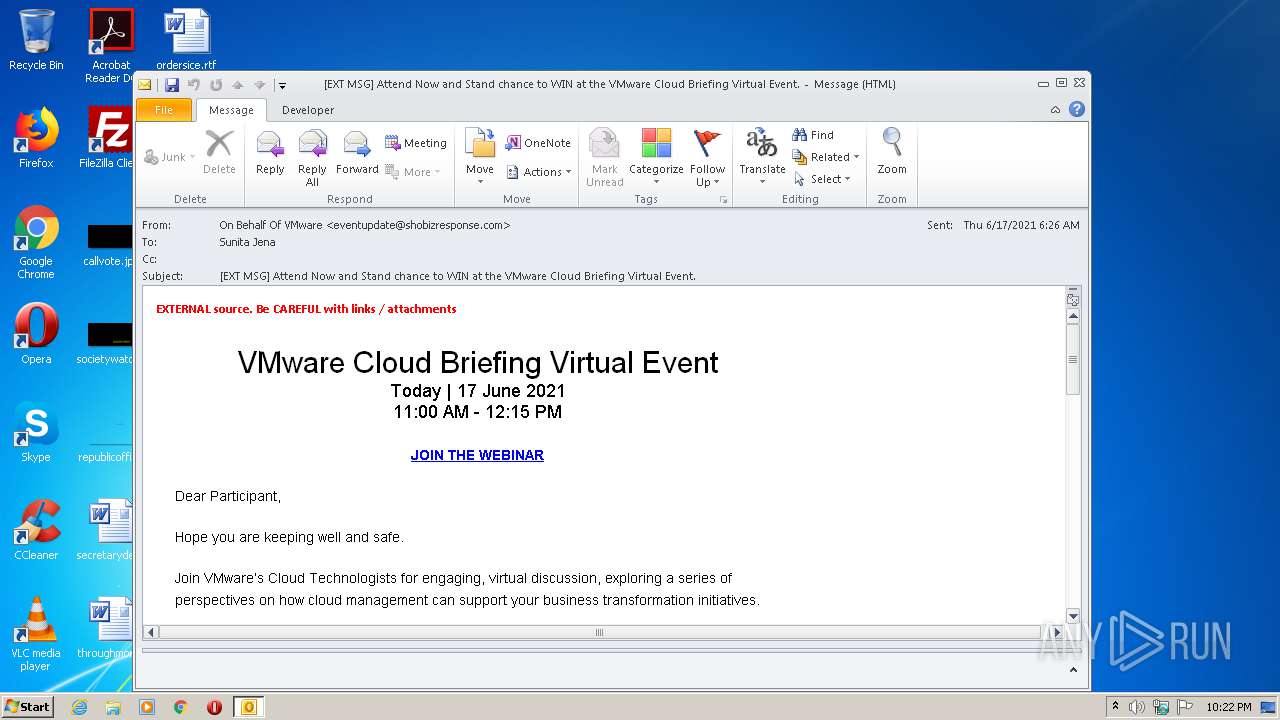Viewport: 1280px width, 720px height.
Task: Collapse the ribbon with the caret icon
Action: (1055, 110)
